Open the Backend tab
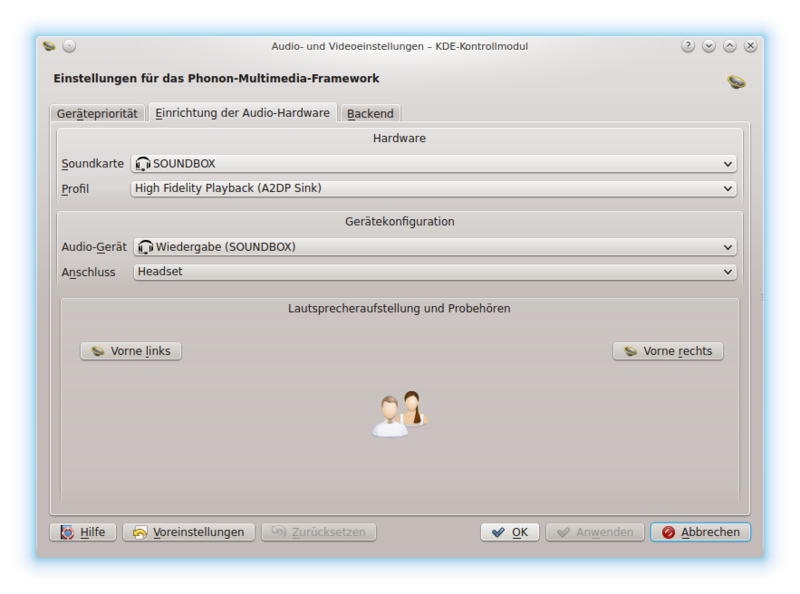The width and height of the screenshot is (800, 594). (370, 113)
